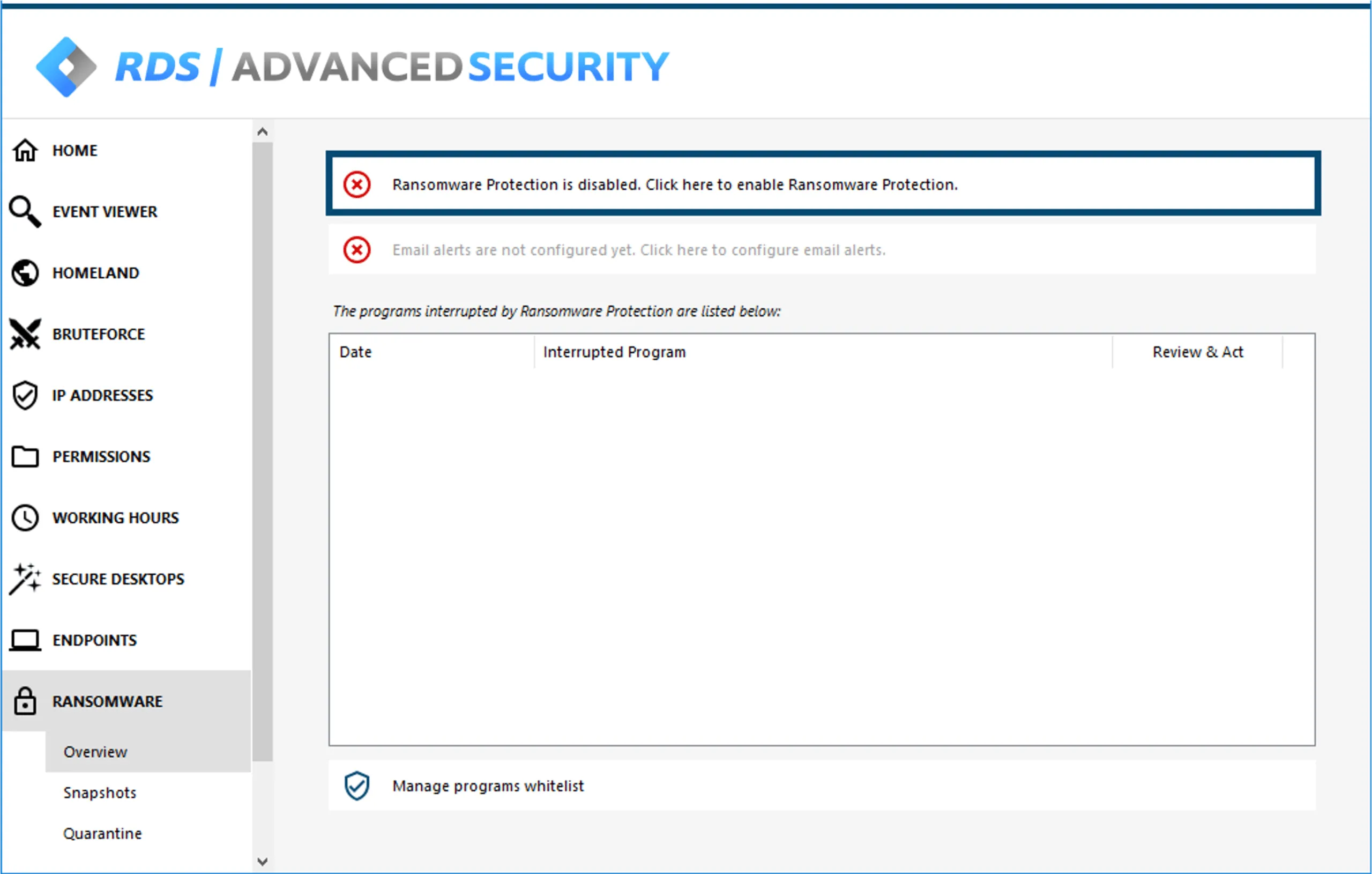Open the Quarantine submenu item
Screen dimensions: 1372x874
[x=102, y=834]
